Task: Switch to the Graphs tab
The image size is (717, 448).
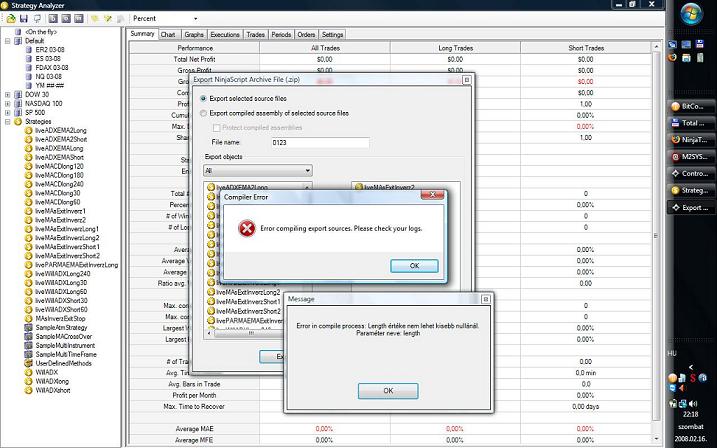Action: point(194,35)
